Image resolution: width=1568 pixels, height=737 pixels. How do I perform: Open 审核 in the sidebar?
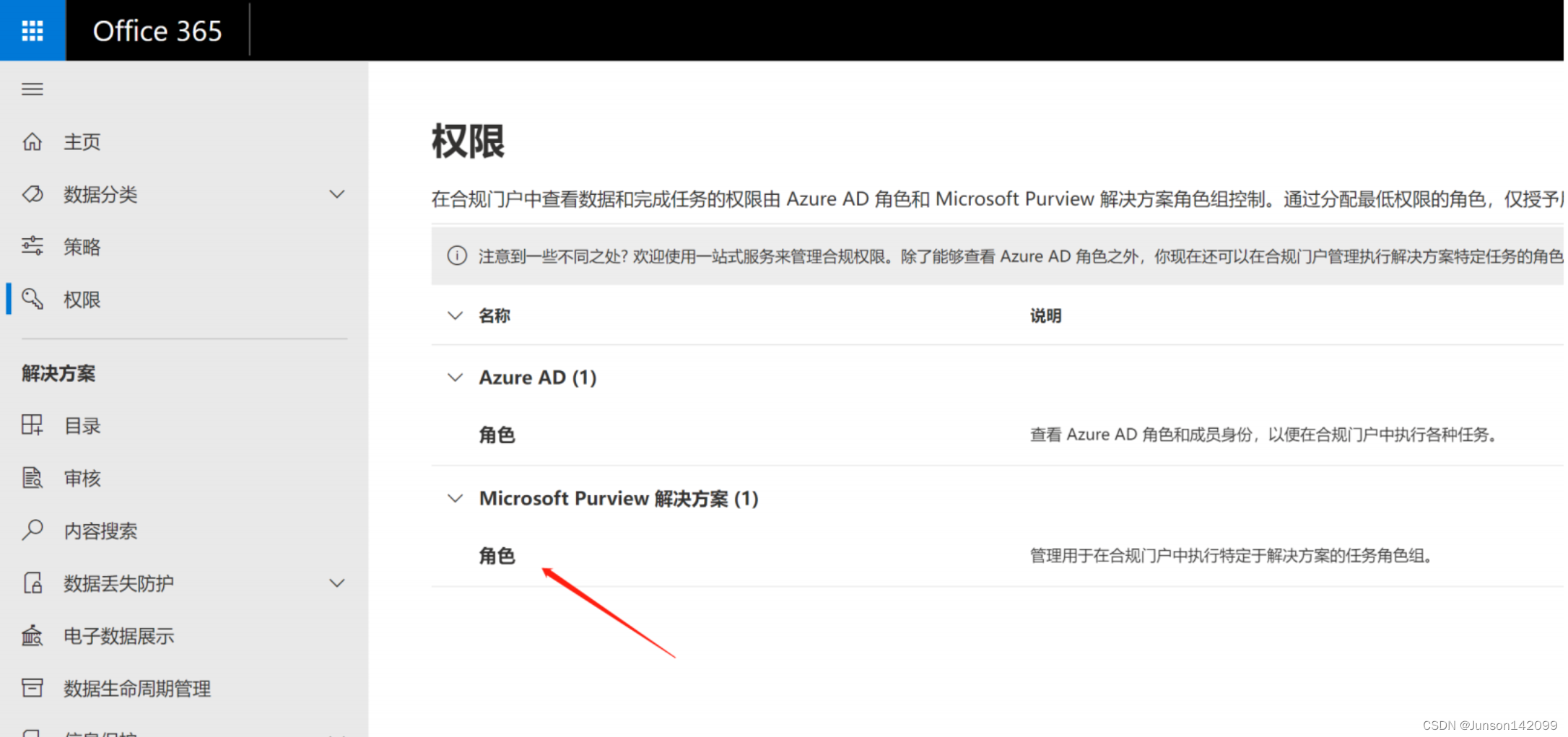82,479
